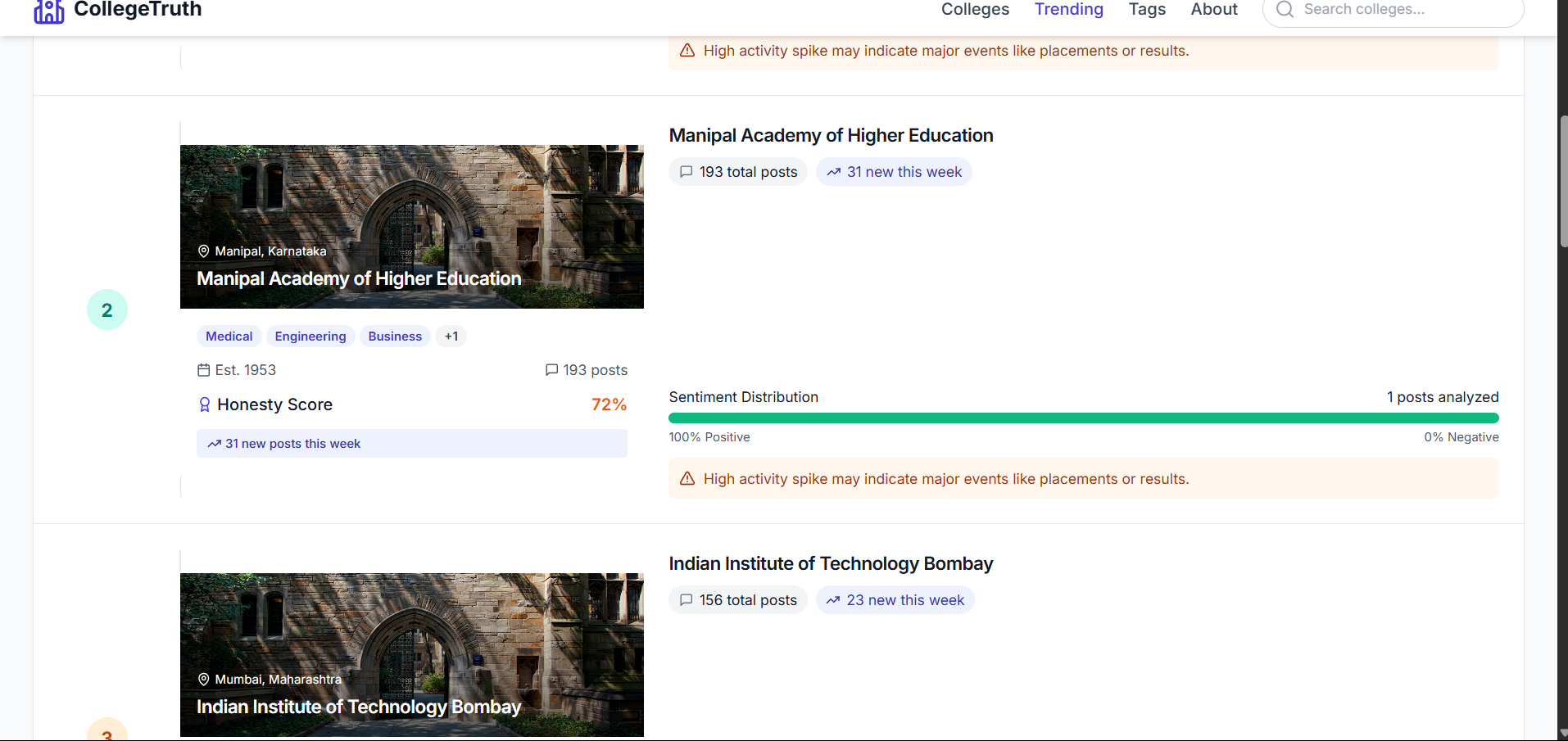The width and height of the screenshot is (1568, 741).
Task: Click the trending arrow icon in 23 new this week
Action: [833, 600]
